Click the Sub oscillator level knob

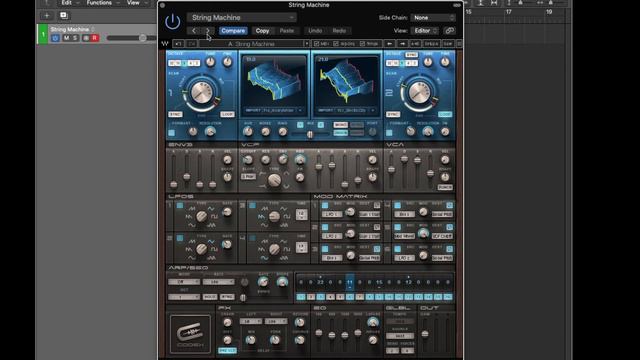pos(248,131)
